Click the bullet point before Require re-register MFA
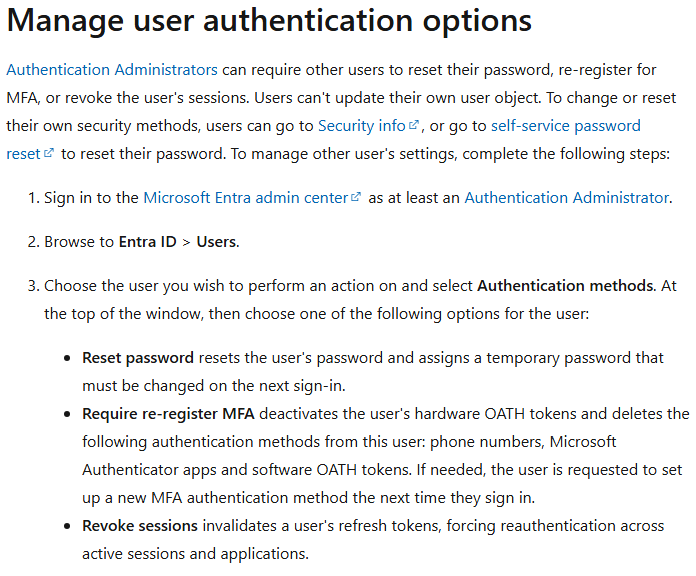696x576 pixels. click(x=67, y=414)
